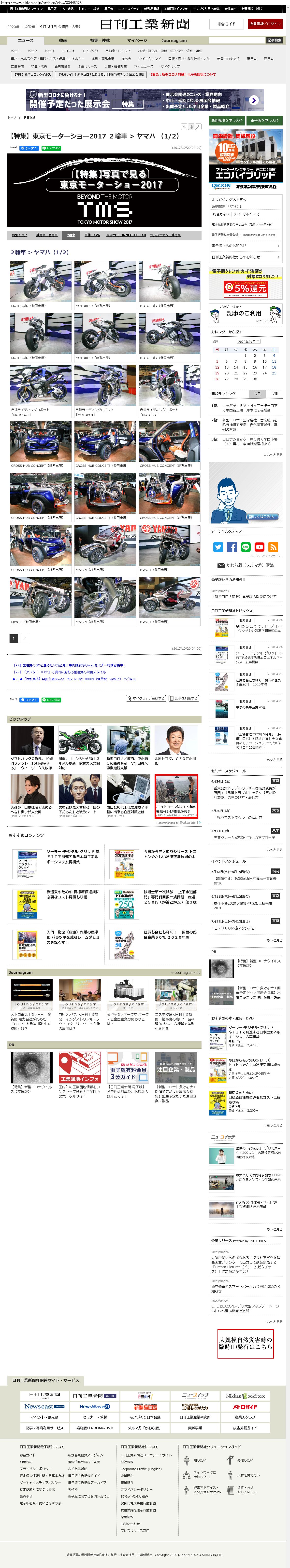Open the RSS feed icon
This screenshot has height=1568, width=290.
tap(274, 547)
